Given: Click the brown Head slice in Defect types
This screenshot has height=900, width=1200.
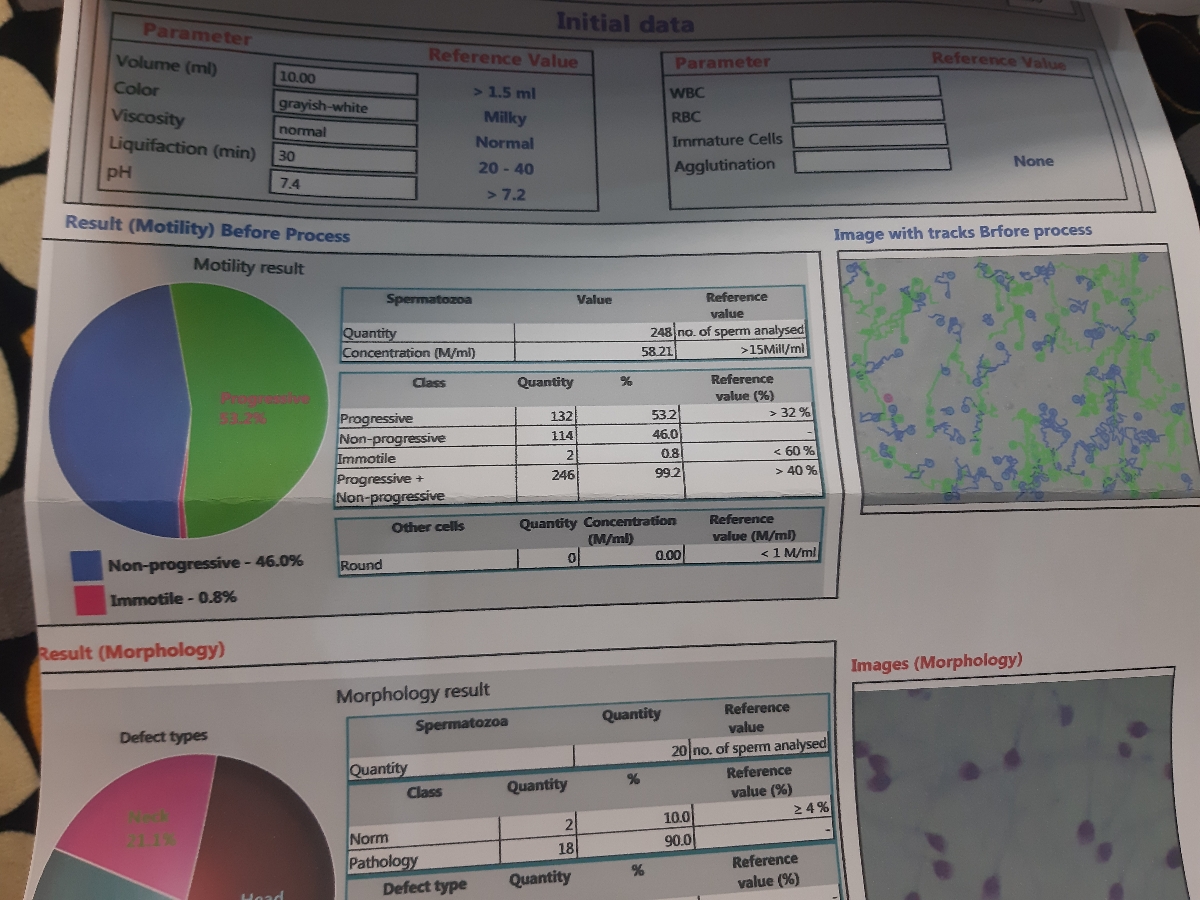Looking at the screenshot, I should point(262,830).
